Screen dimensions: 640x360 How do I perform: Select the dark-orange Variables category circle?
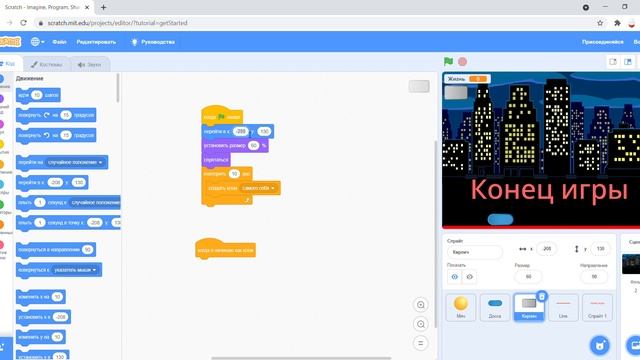tap(2, 224)
